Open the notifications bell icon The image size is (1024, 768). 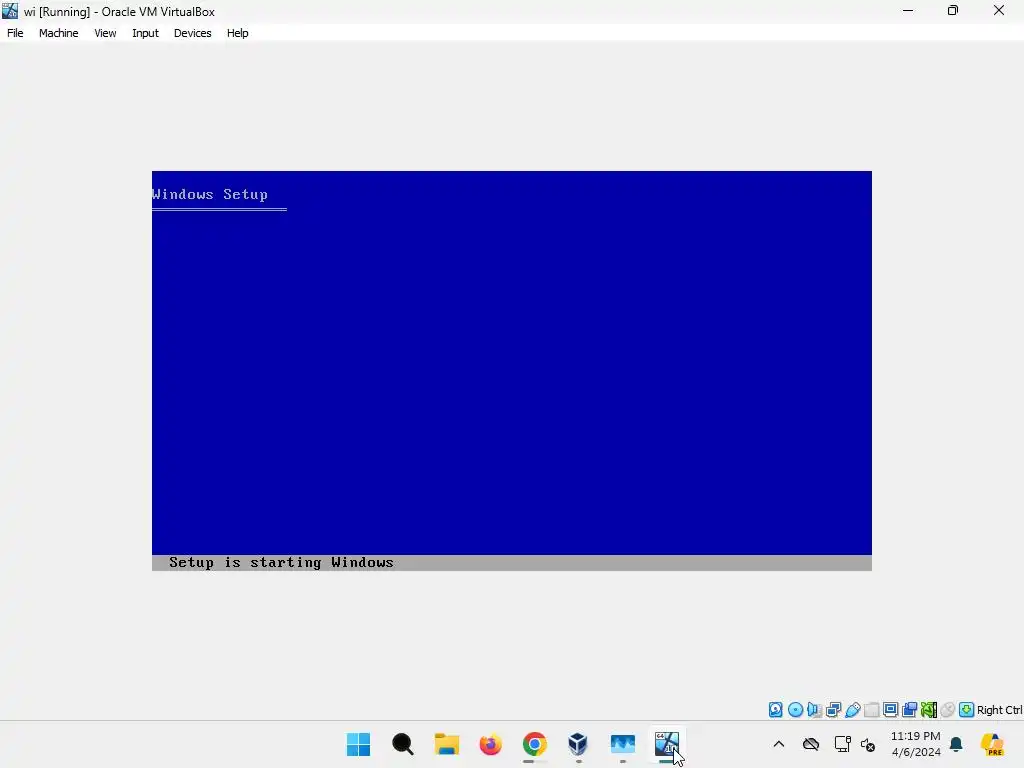956,744
